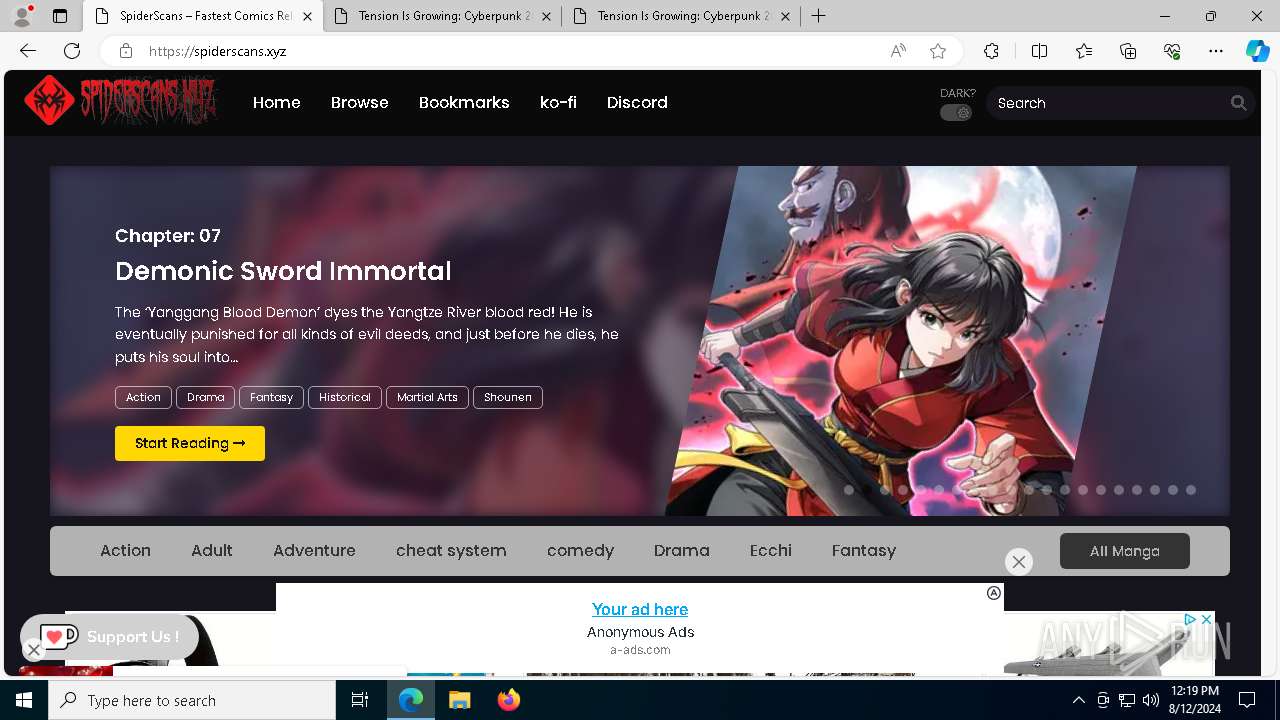Click the a-ads info icon on banner

(994, 593)
